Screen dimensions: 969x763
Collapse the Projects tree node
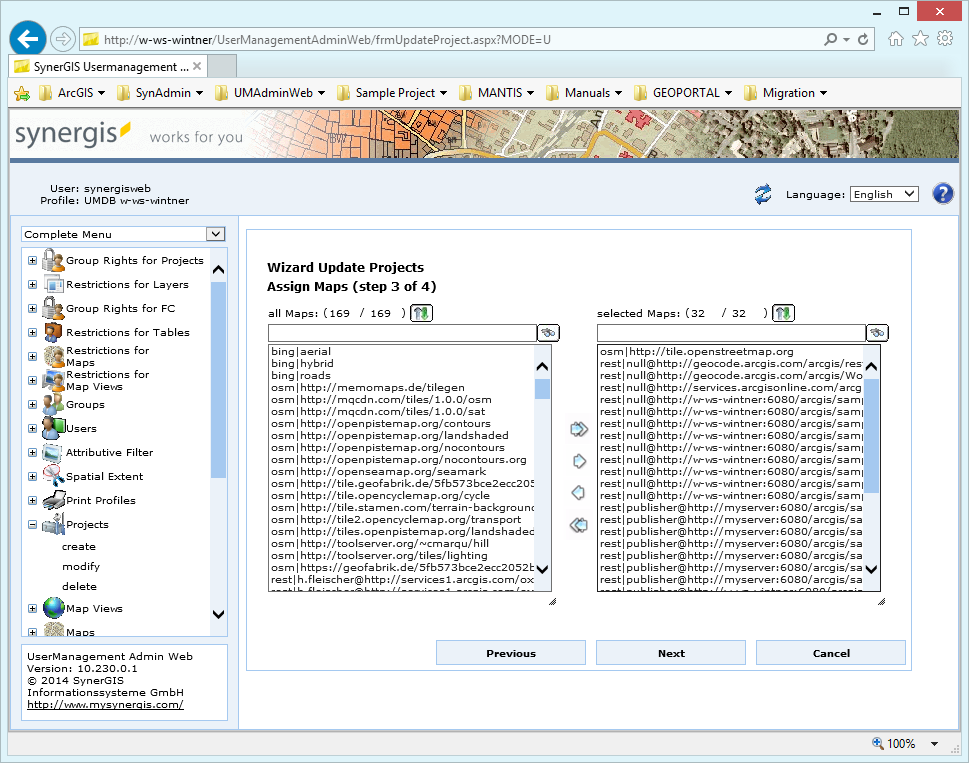tap(33, 524)
